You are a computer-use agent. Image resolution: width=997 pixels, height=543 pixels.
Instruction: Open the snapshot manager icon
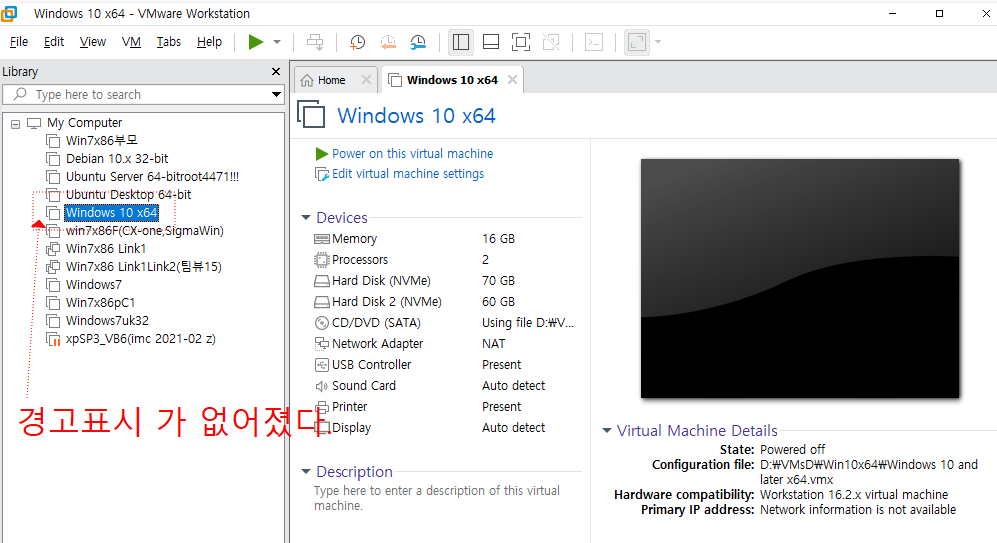tap(418, 42)
